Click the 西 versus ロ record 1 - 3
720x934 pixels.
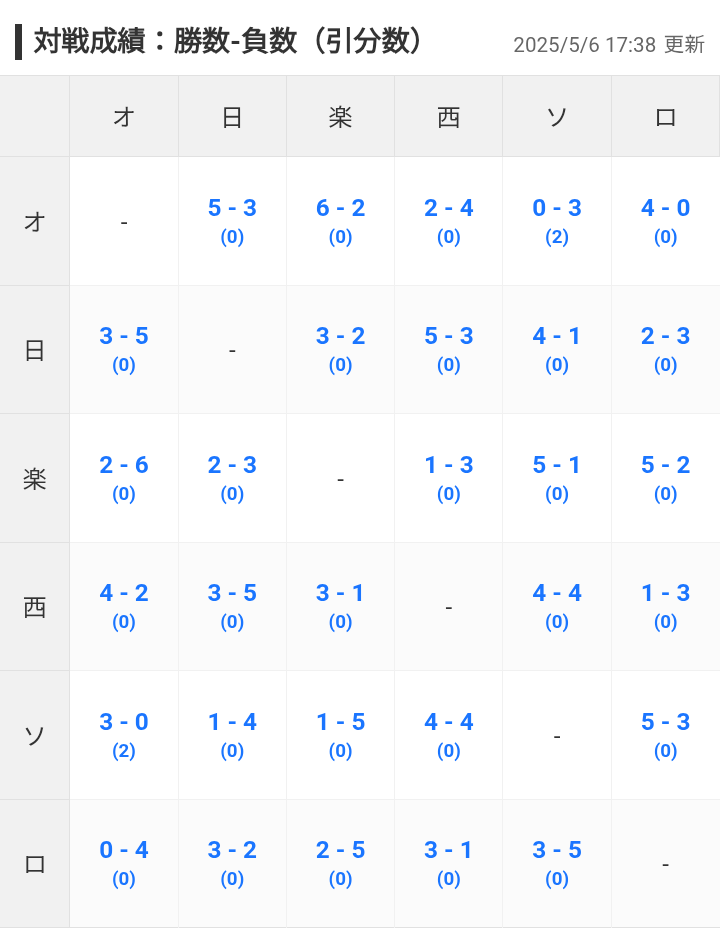click(665, 606)
